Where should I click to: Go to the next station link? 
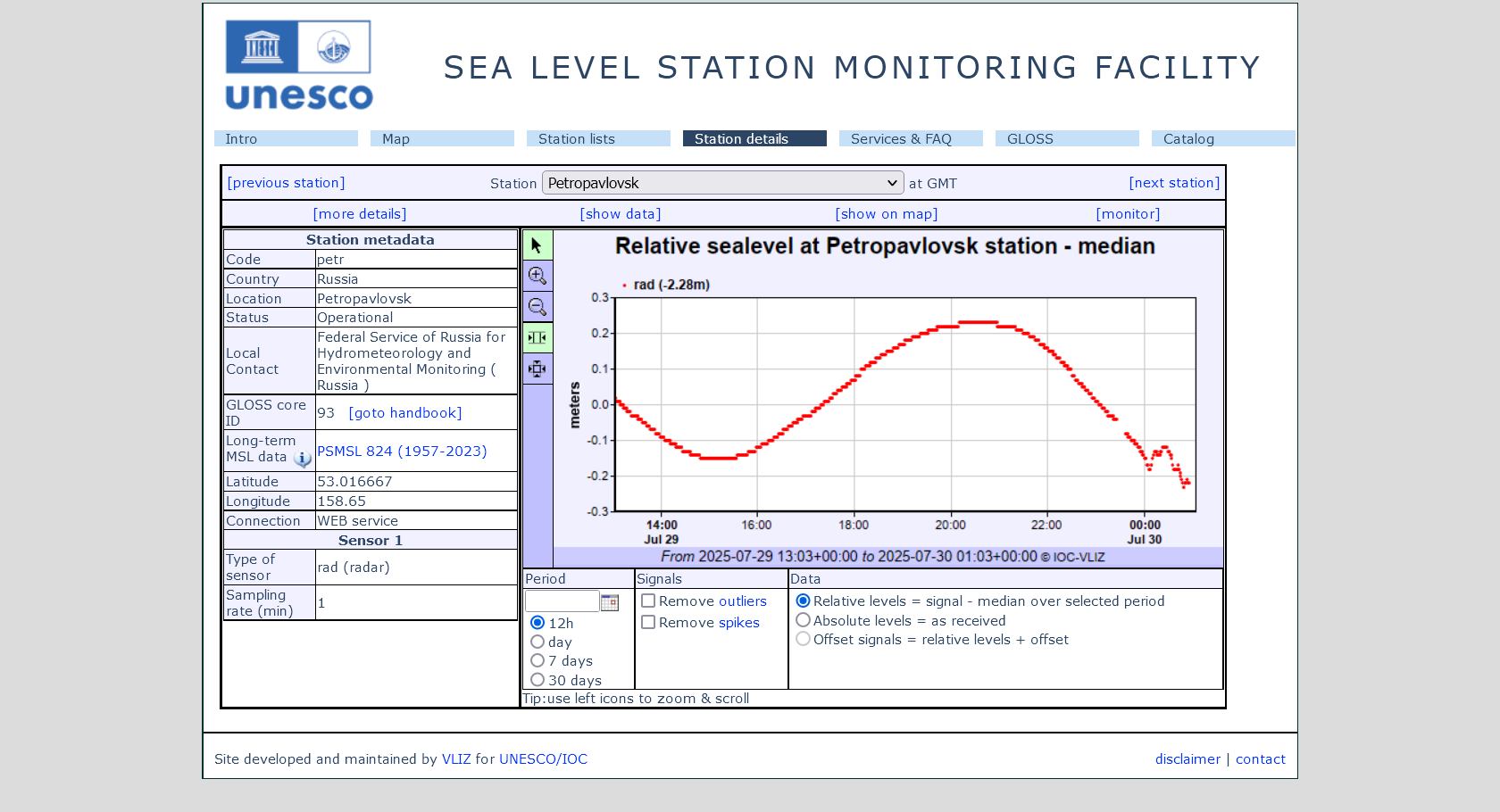(1174, 183)
